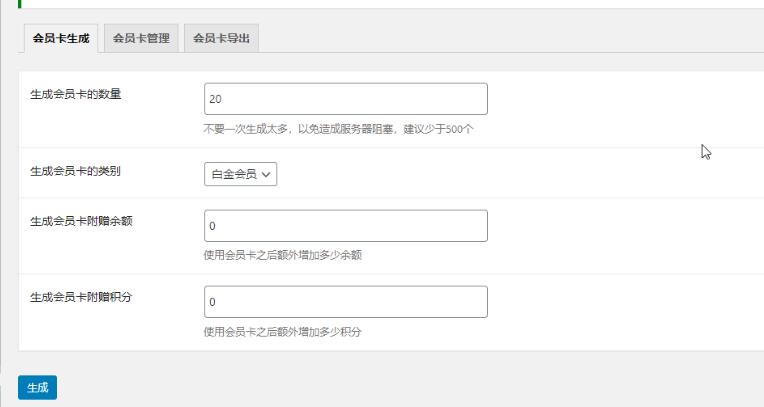Click the hint 使用会员卡之后额外增加多少积分

click(283, 332)
